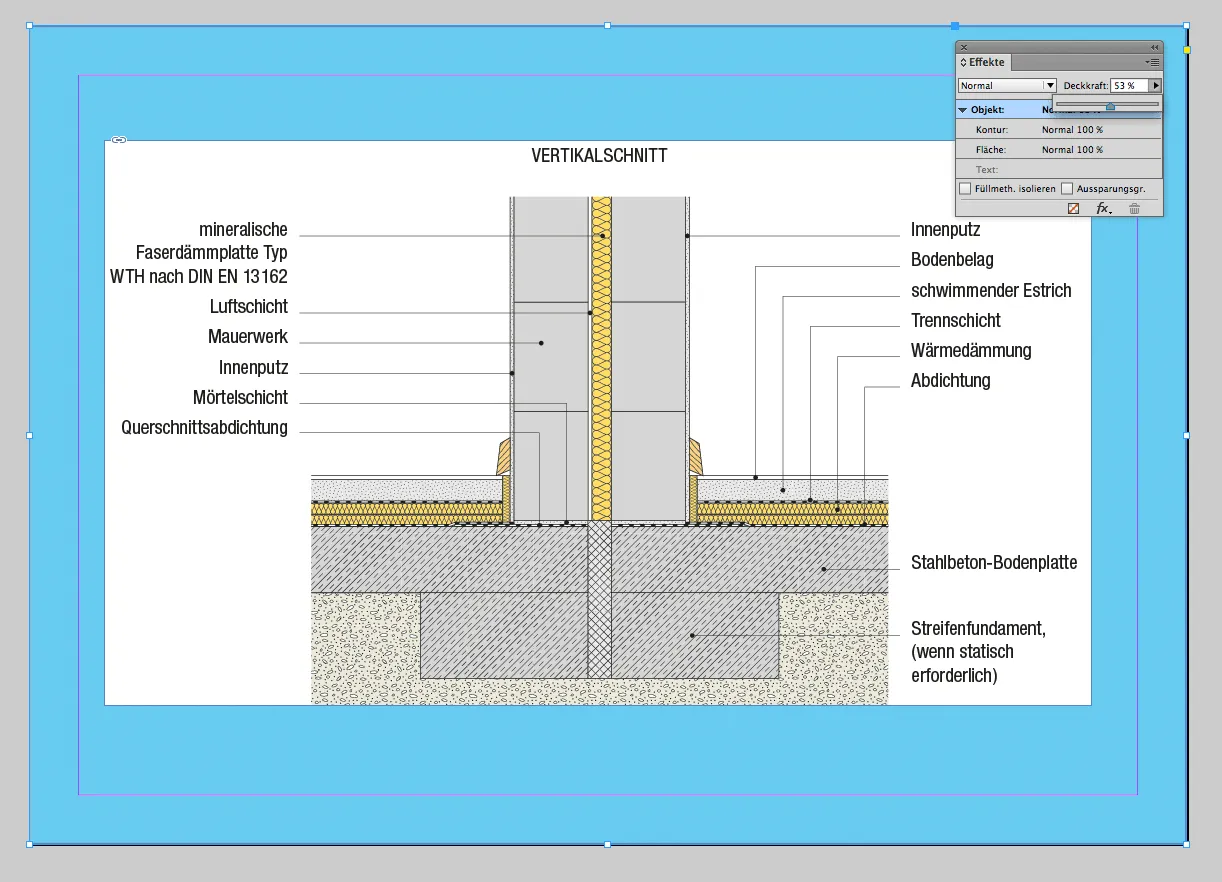The height and width of the screenshot is (882, 1222).
Task: Collapse the Objekt disclosure triangle
Action: click(963, 108)
